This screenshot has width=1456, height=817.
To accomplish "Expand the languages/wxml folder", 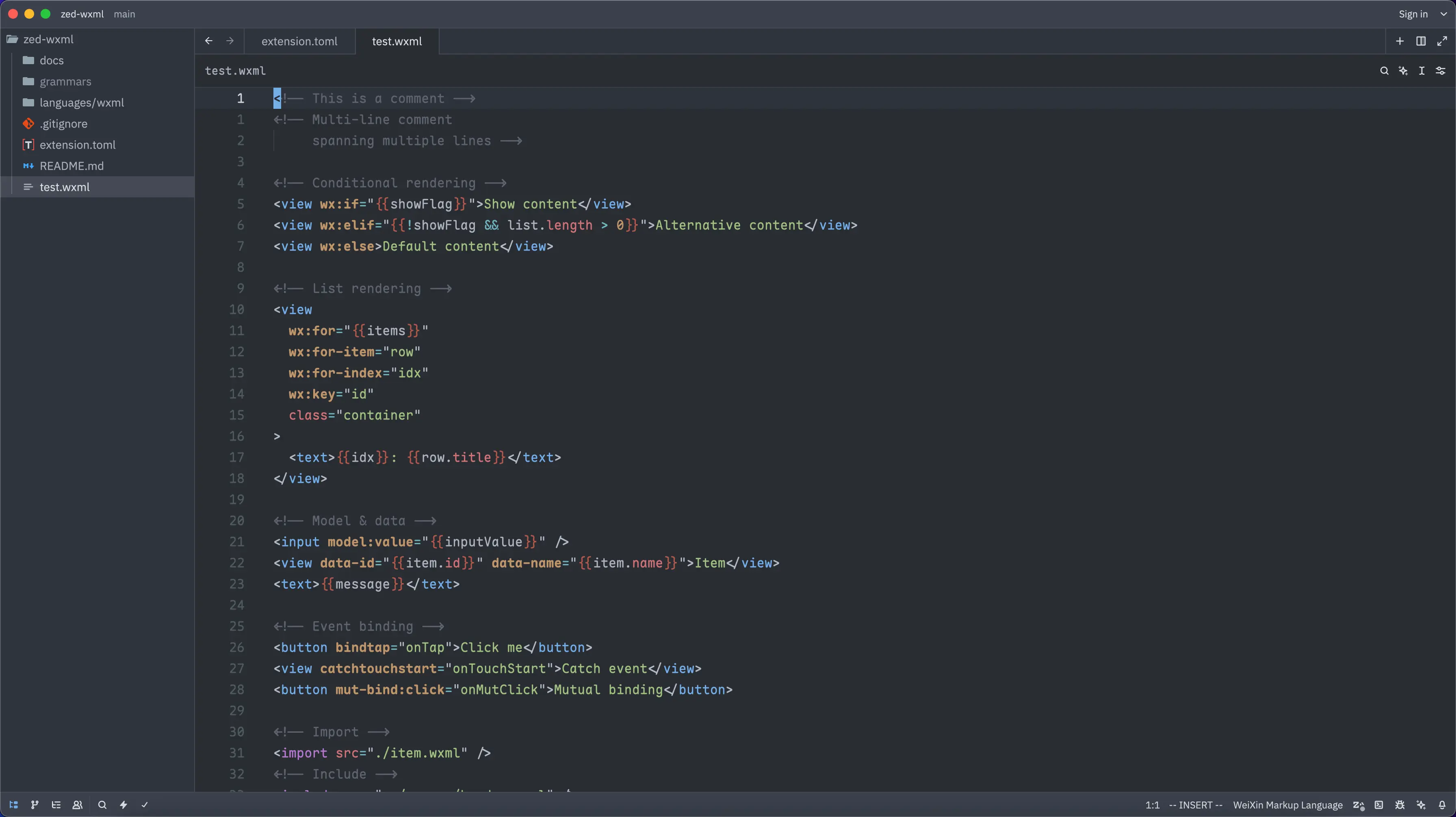I will pos(97,102).
